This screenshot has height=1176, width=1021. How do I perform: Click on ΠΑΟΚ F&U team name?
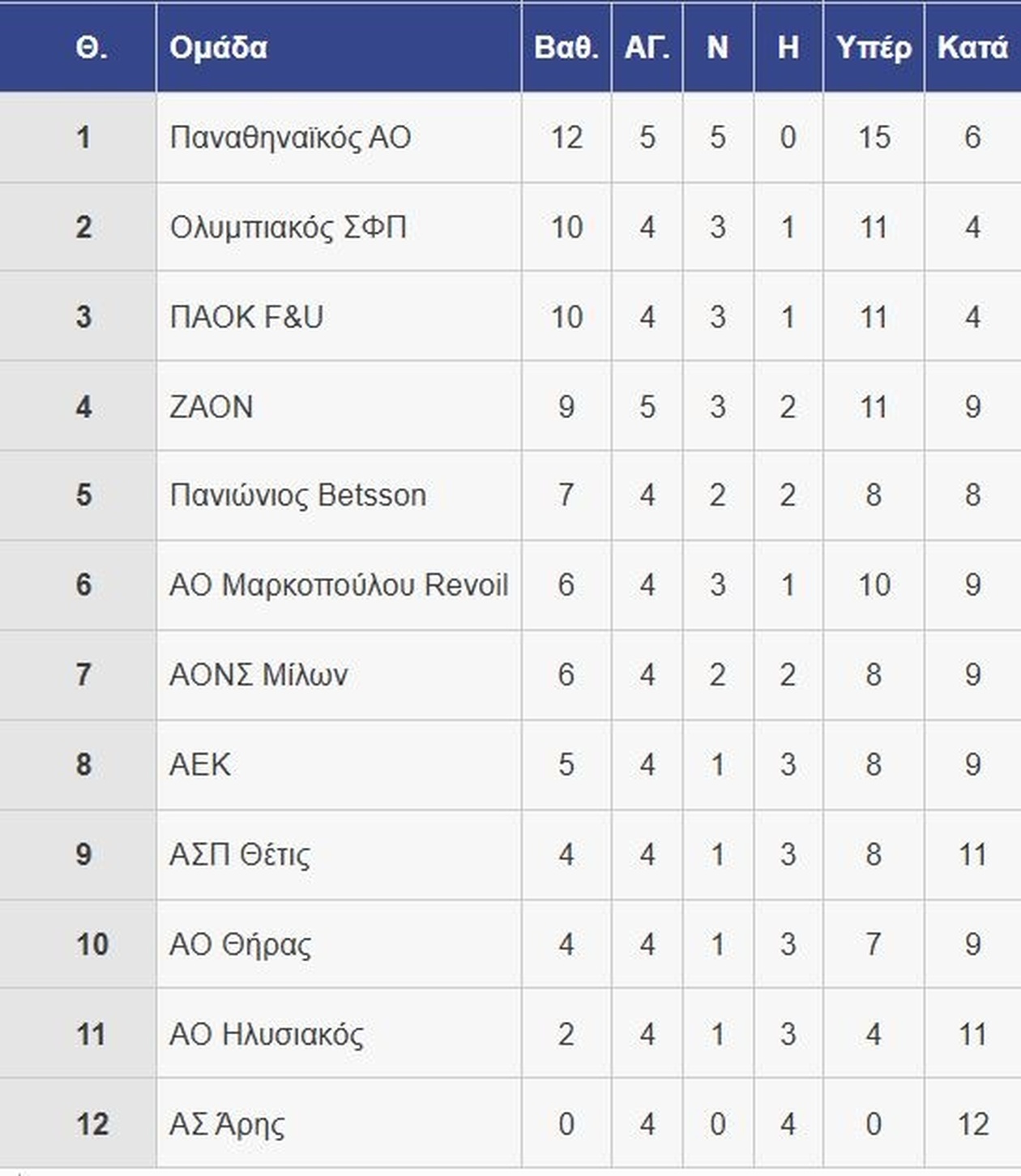246,317
